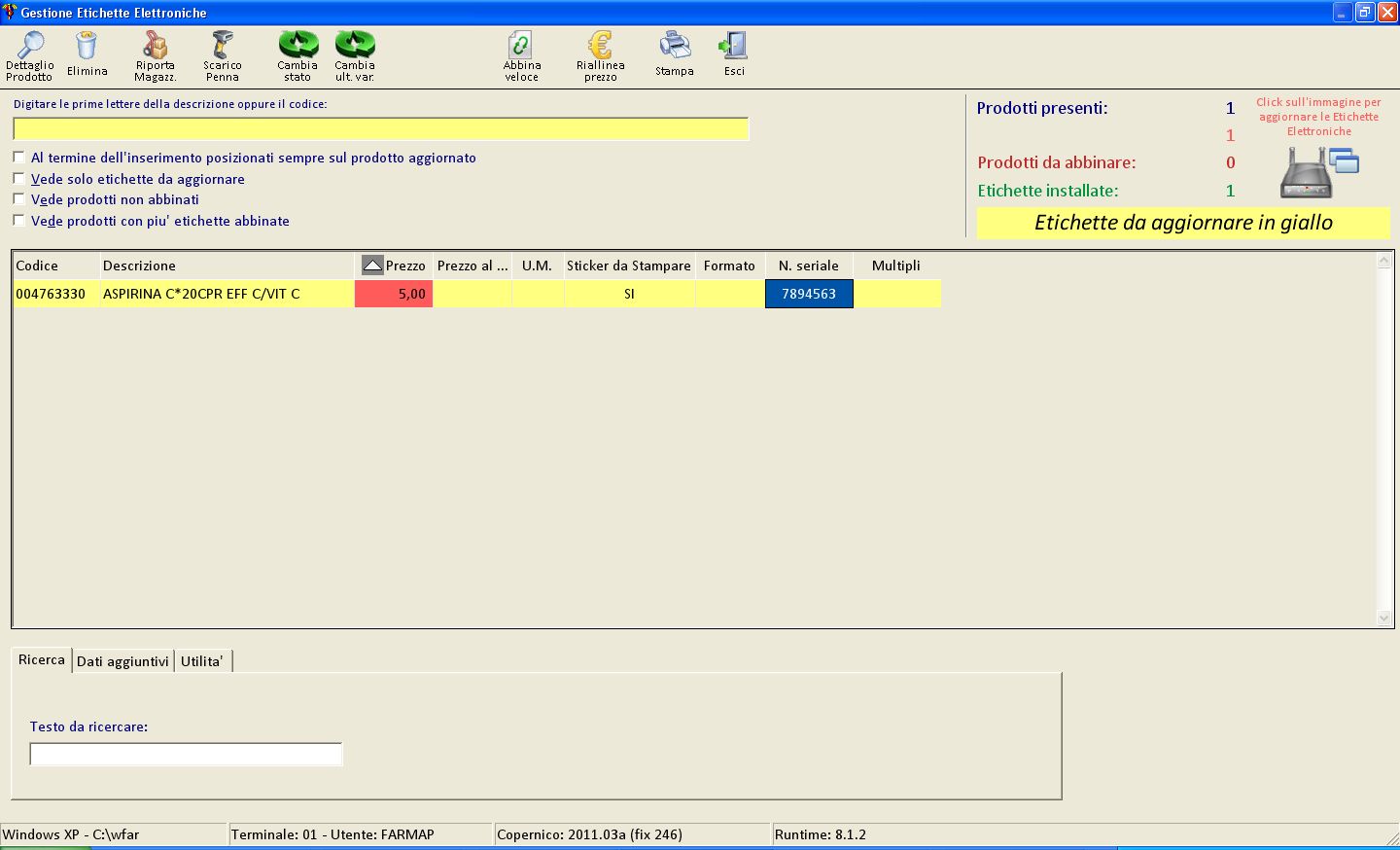Click Riallinea prezzo euro icon
1400x850 pixels.
pyautogui.click(x=601, y=45)
